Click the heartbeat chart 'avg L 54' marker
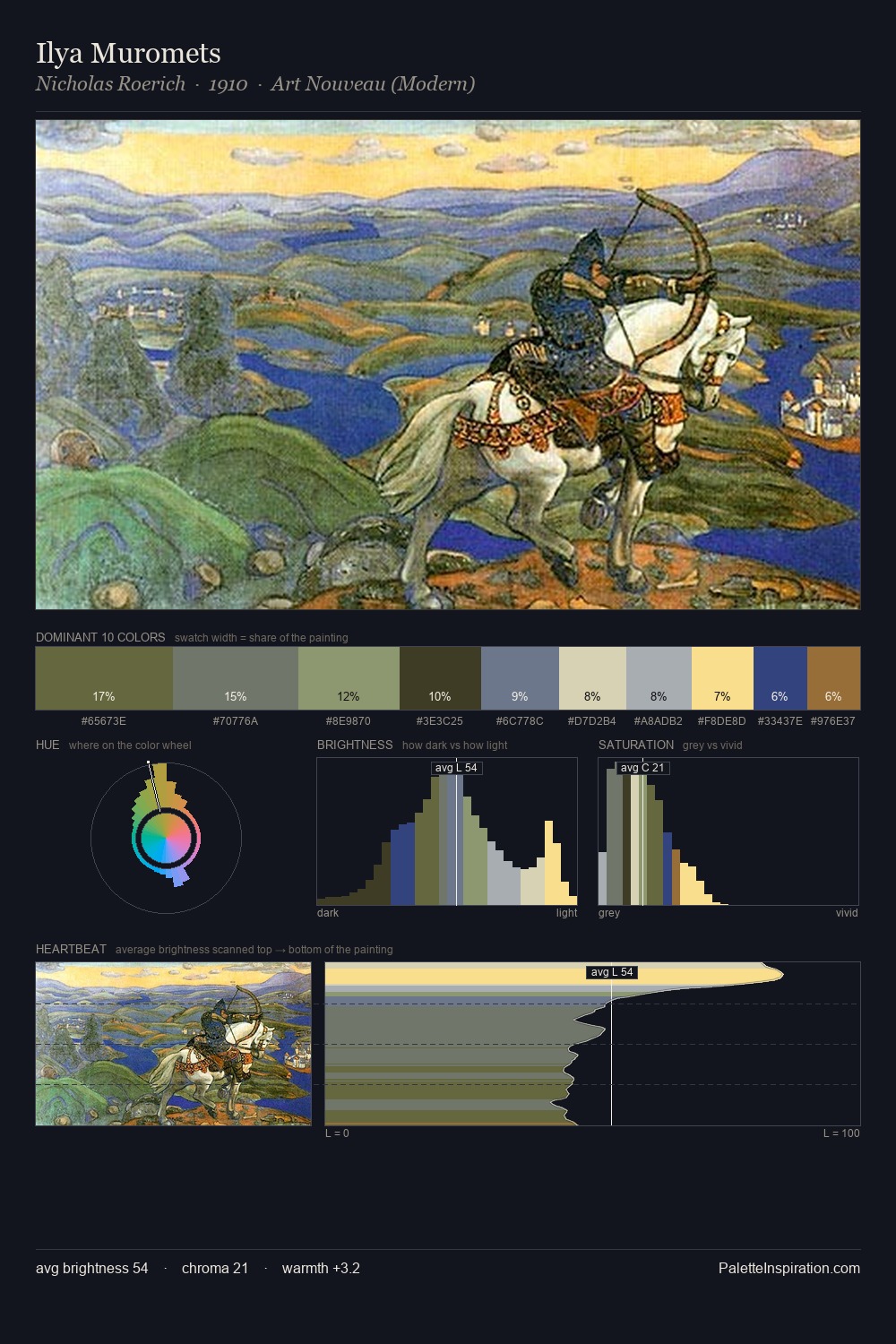This screenshot has height=1344, width=896. [612, 972]
